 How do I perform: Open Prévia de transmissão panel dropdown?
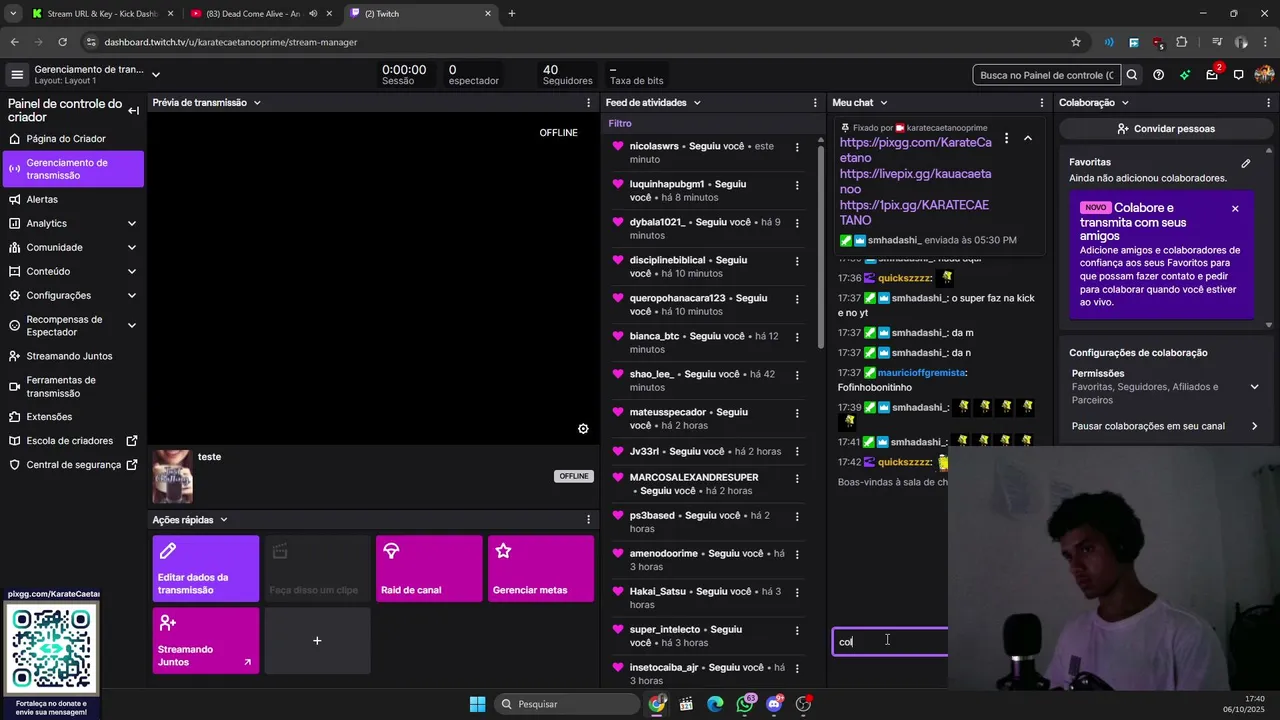(257, 103)
